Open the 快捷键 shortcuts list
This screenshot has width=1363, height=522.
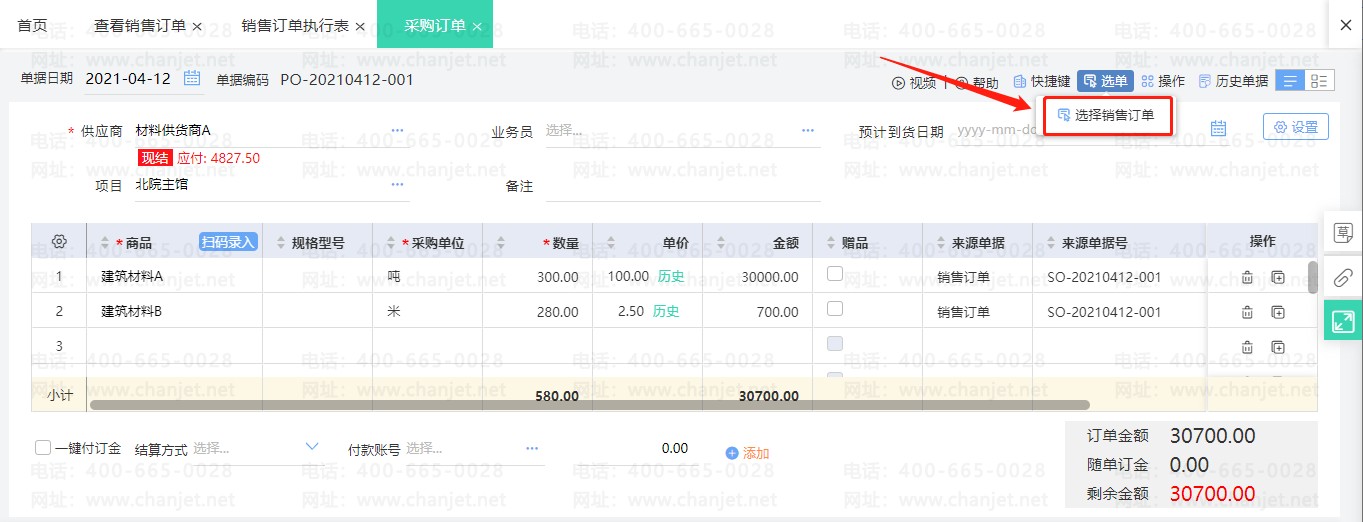click(x=1042, y=82)
